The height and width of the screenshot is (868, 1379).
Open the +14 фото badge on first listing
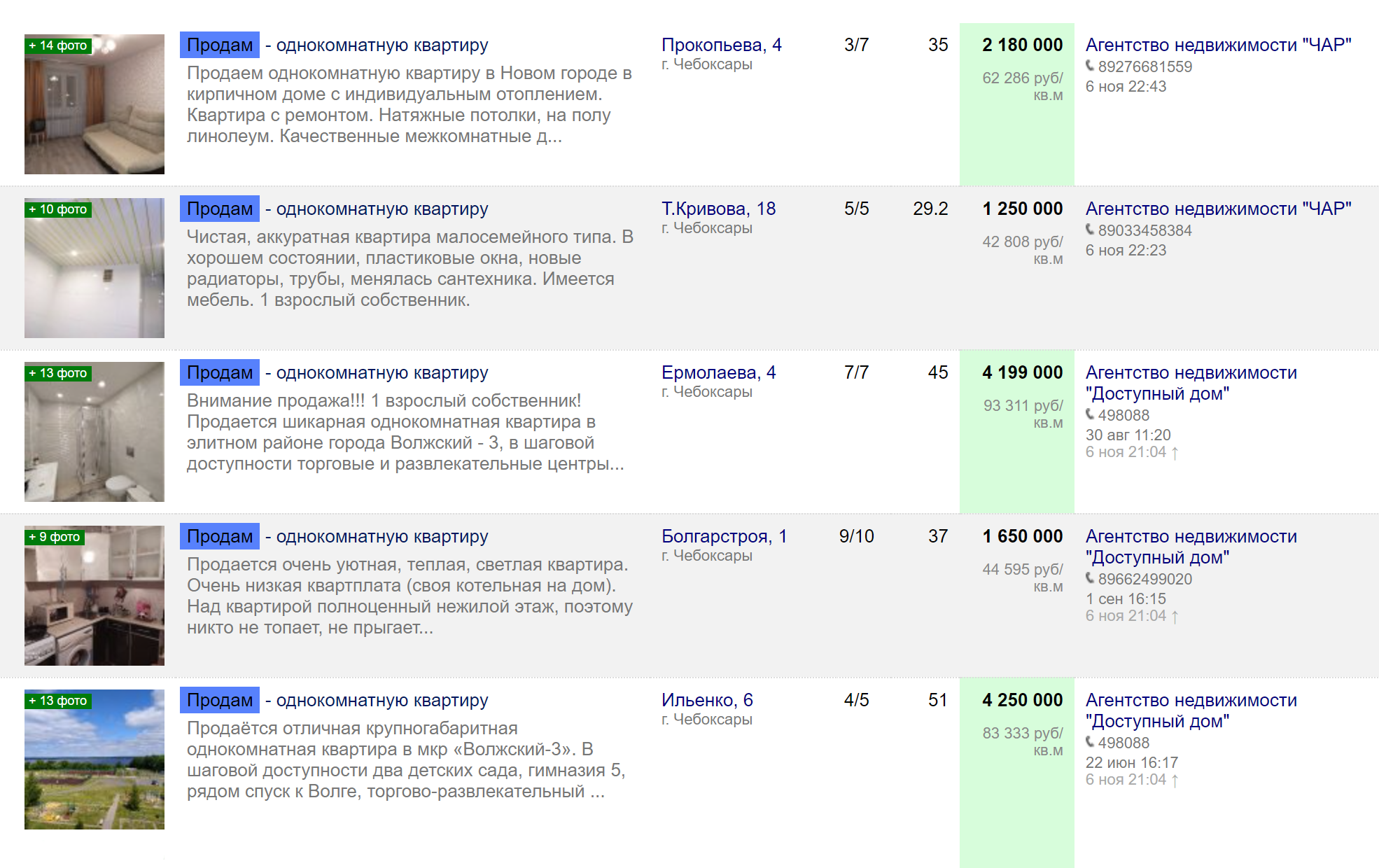(58, 45)
